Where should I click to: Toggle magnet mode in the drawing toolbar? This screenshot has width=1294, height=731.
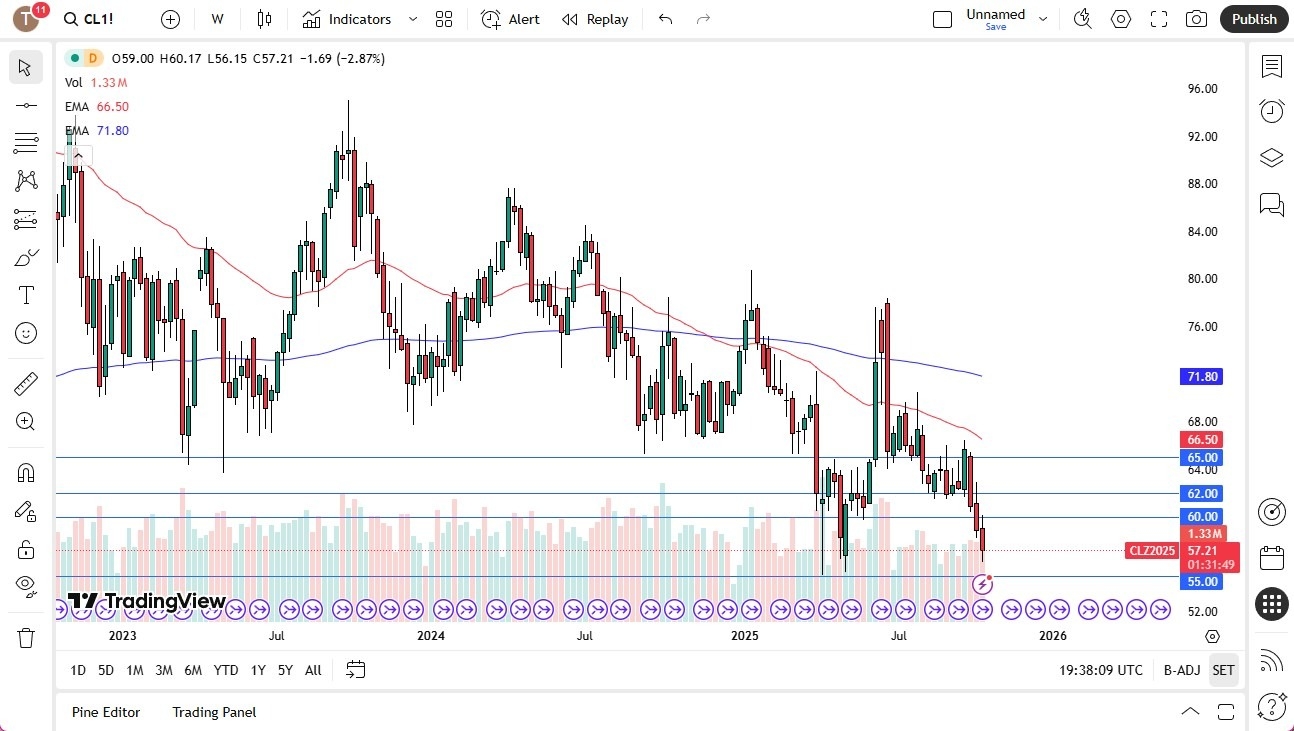click(x=25, y=472)
